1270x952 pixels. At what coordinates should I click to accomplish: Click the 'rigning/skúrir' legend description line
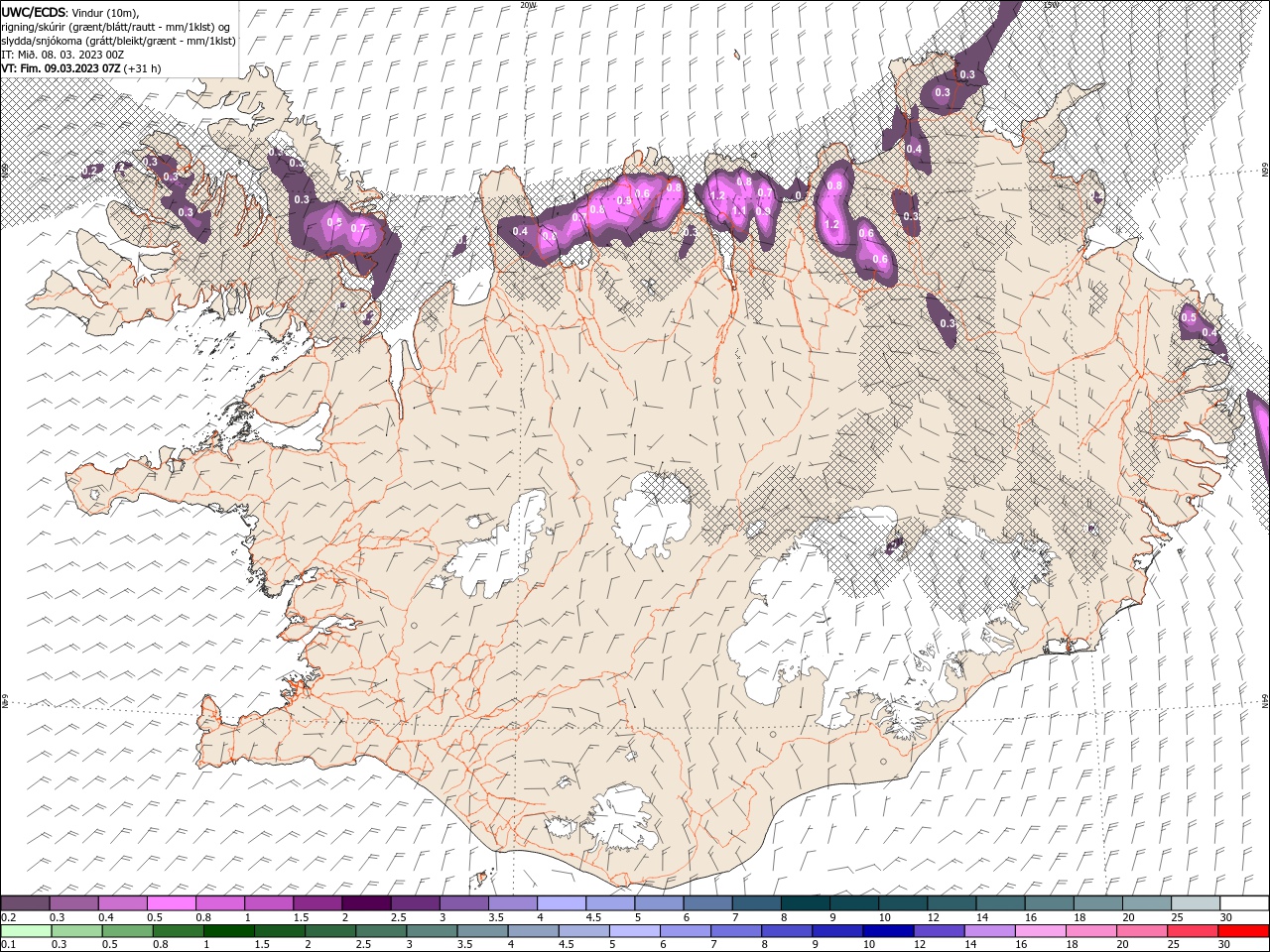pos(116,26)
